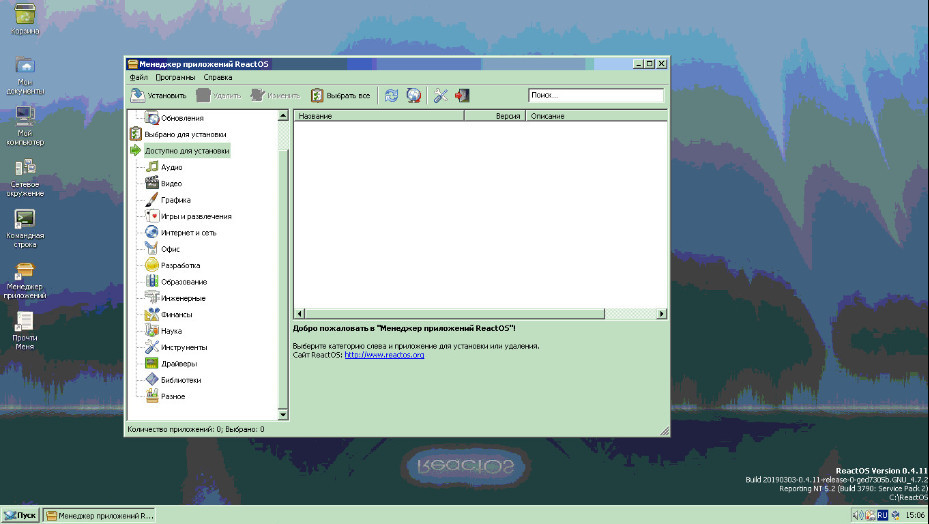Image resolution: width=929 pixels, height=524 pixels.
Task: Click the RU language indicator
Action: click(882, 516)
